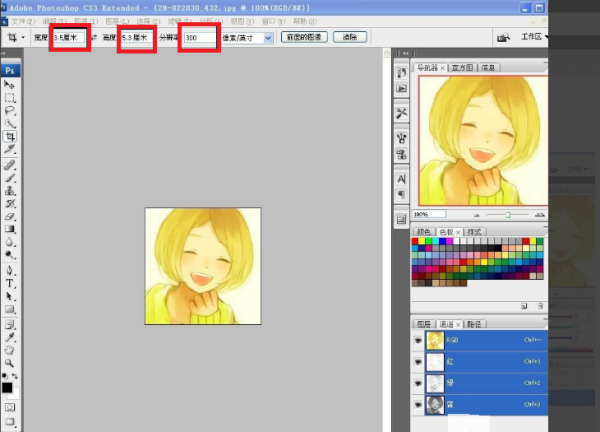
Task: Open the History panel from the dock
Action: coord(401,72)
